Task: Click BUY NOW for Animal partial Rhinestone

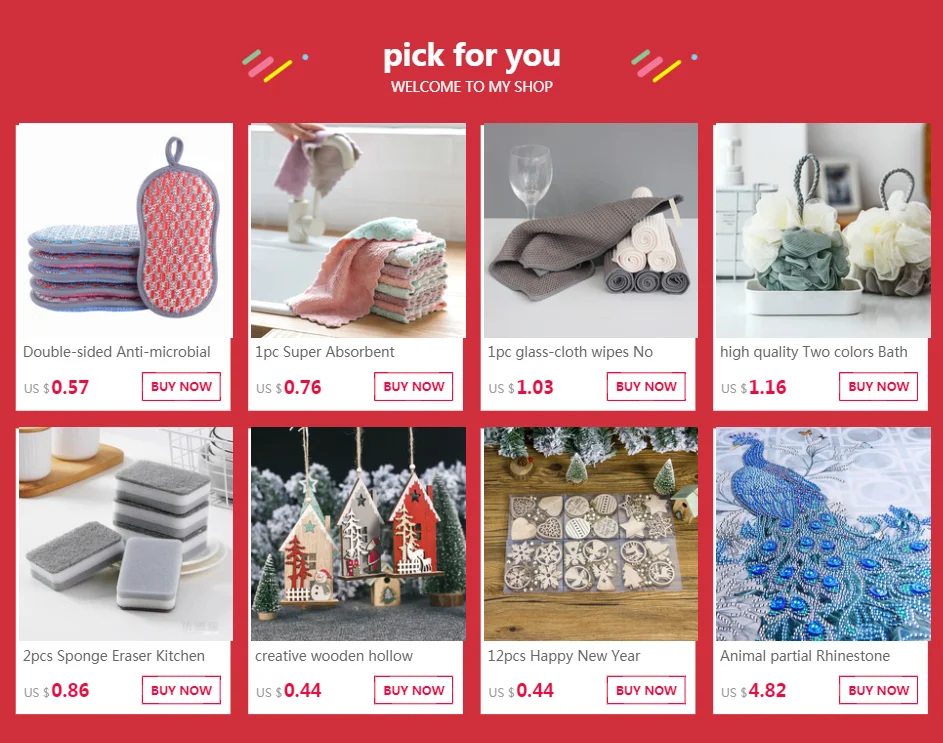Action: (x=879, y=690)
